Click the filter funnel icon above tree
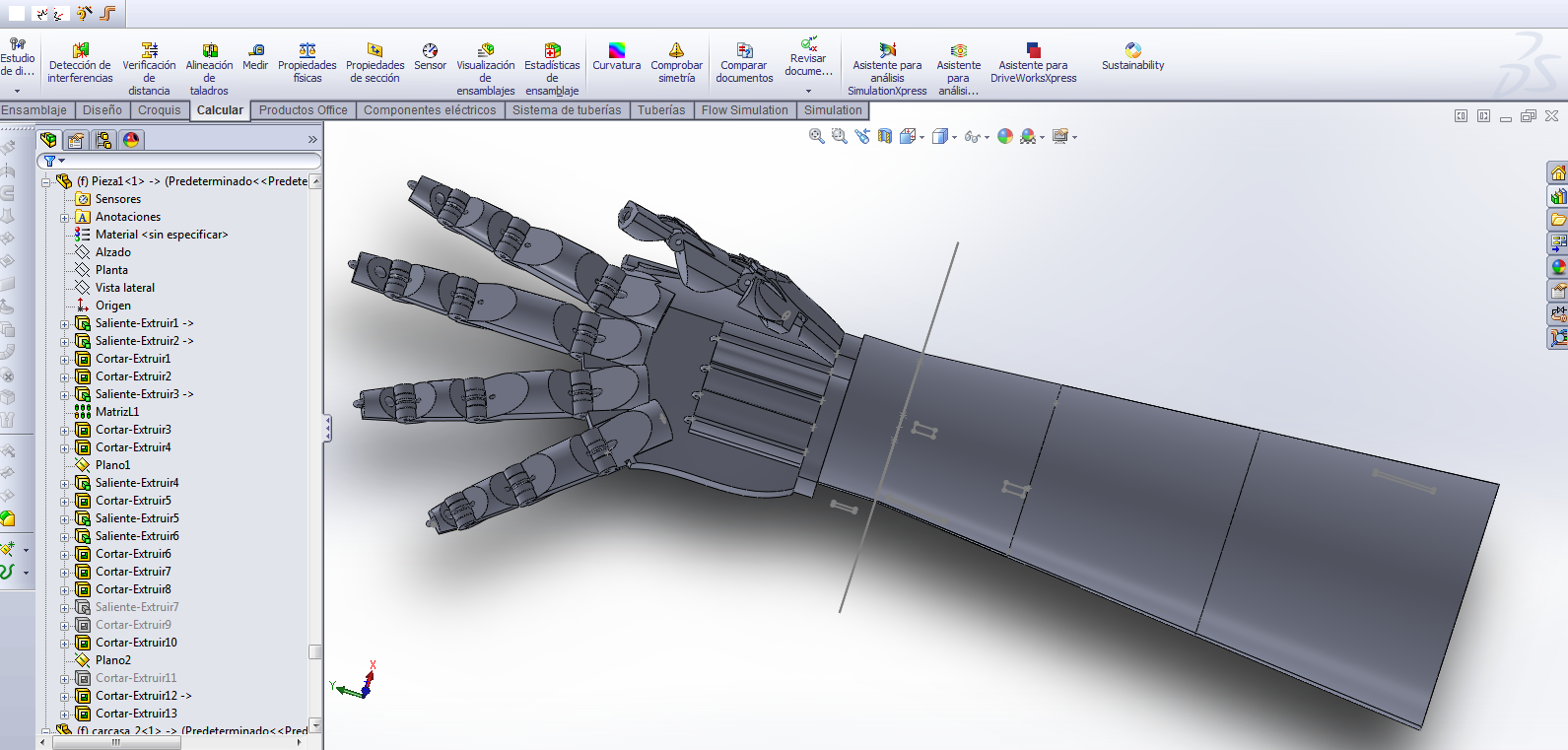This screenshot has width=1568, height=750. point(49,161)
